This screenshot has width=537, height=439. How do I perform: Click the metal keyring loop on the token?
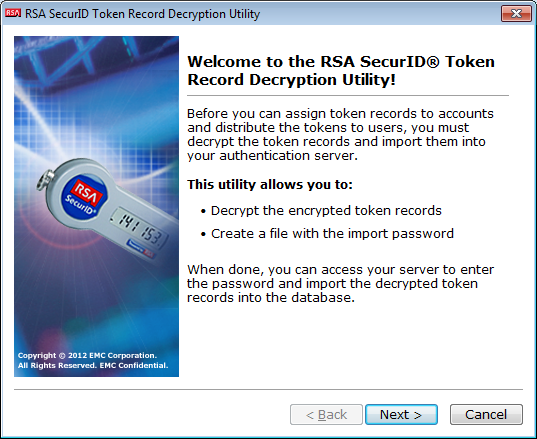tap(45, 180)
